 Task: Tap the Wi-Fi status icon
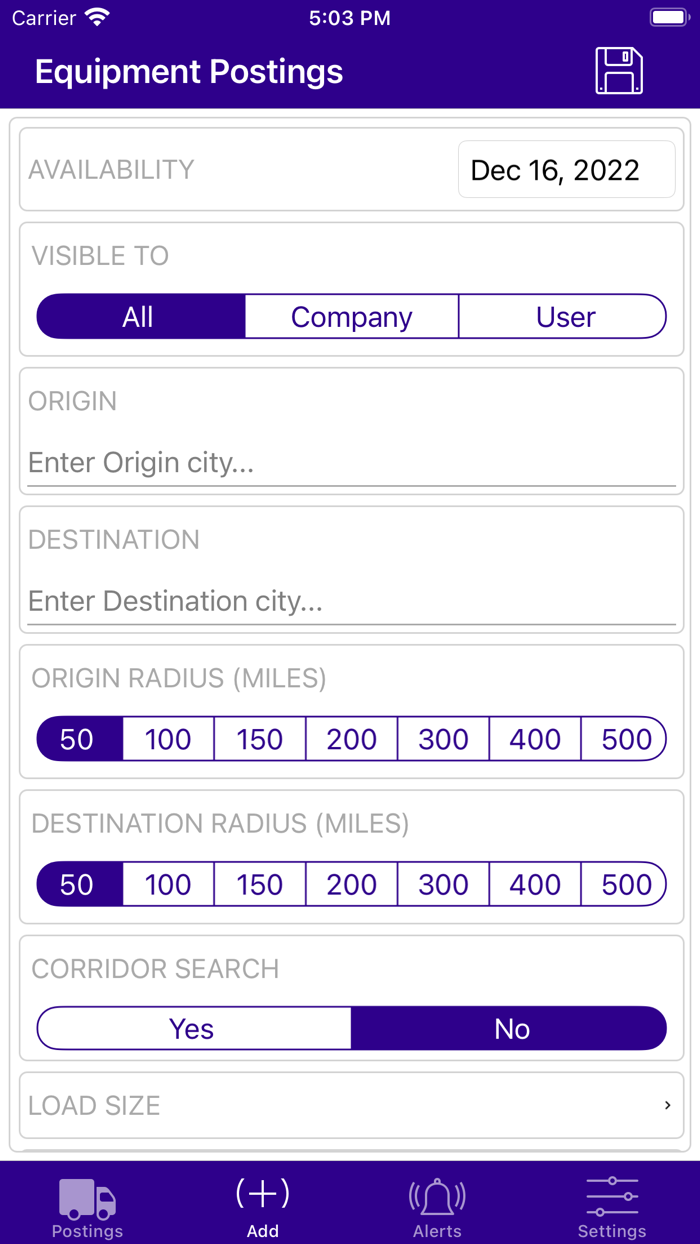click(95, 16)
